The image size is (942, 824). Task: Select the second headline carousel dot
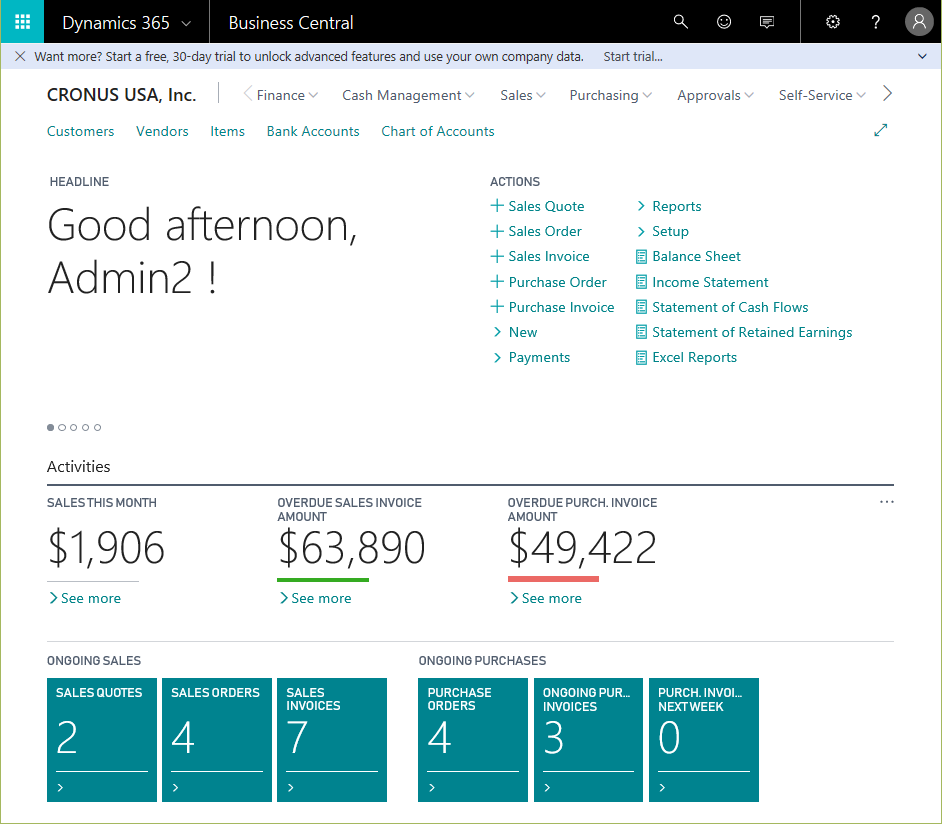coord(62,428)
